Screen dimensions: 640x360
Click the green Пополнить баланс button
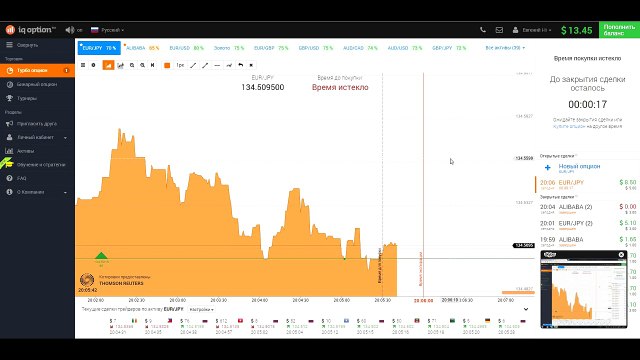click(x=619, y=30)
